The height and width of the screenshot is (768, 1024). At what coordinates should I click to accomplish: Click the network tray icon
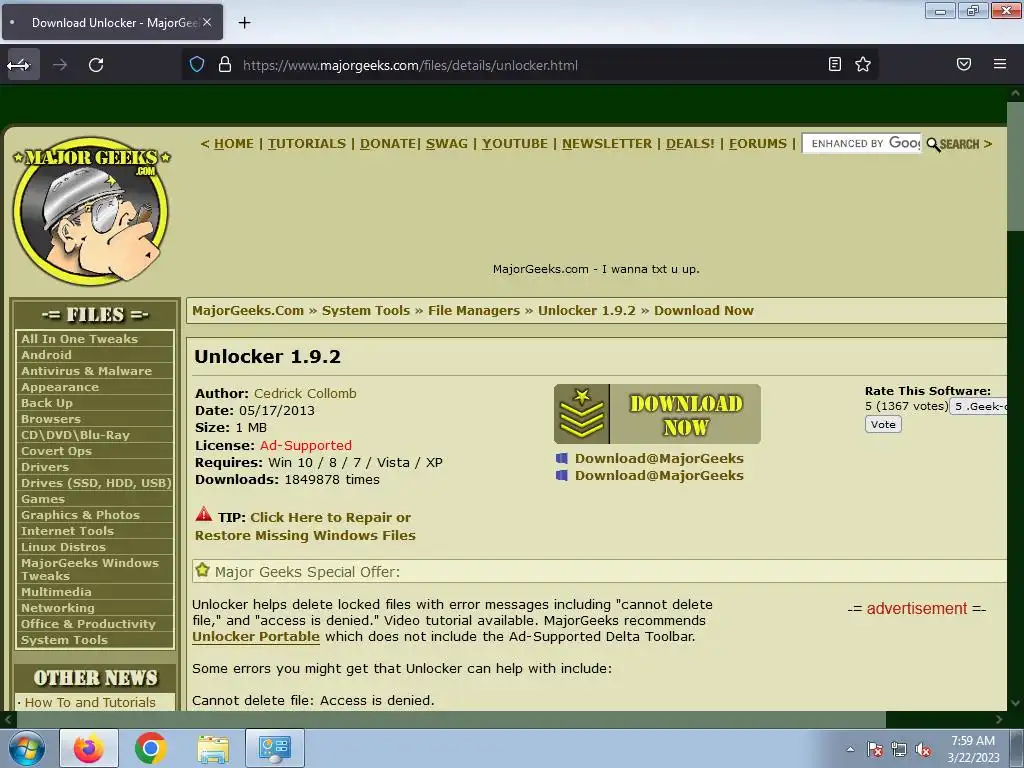[x=899, y=750]
